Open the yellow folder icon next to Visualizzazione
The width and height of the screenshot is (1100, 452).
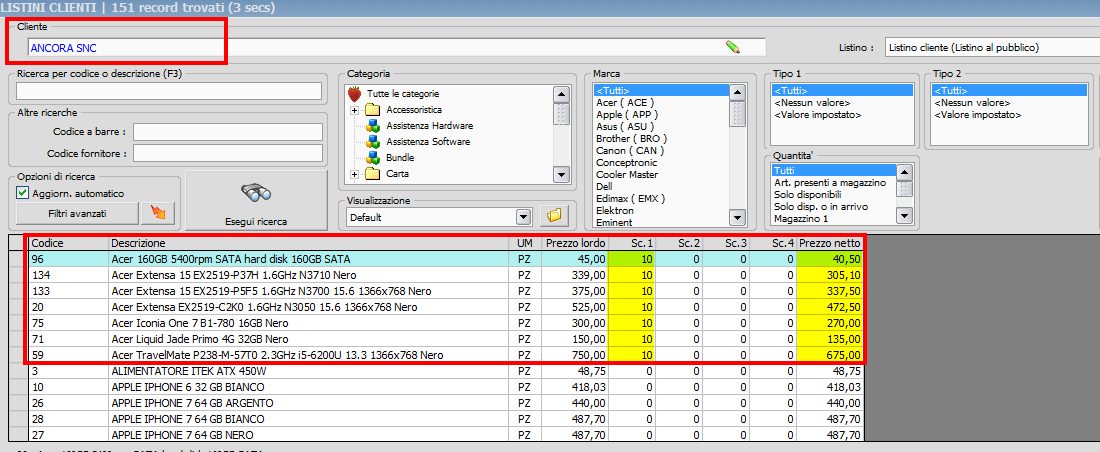(x=554, y=217)
